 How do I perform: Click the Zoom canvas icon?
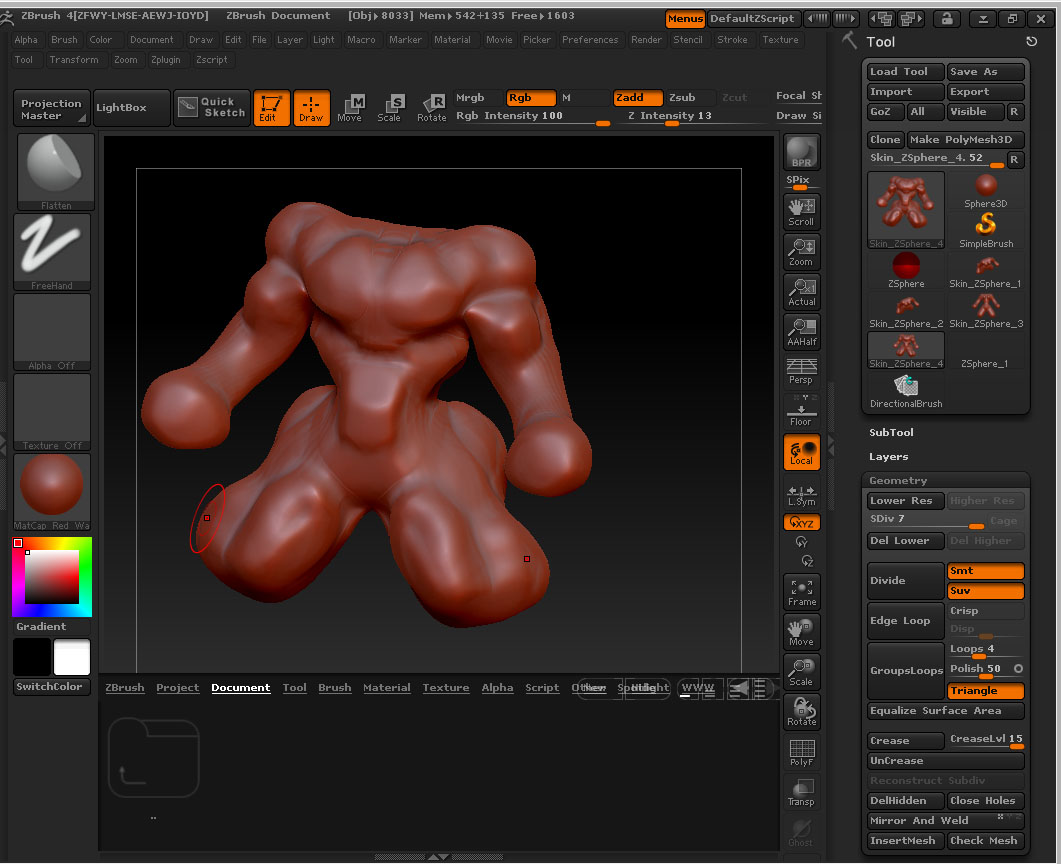[x=801, y=251]
